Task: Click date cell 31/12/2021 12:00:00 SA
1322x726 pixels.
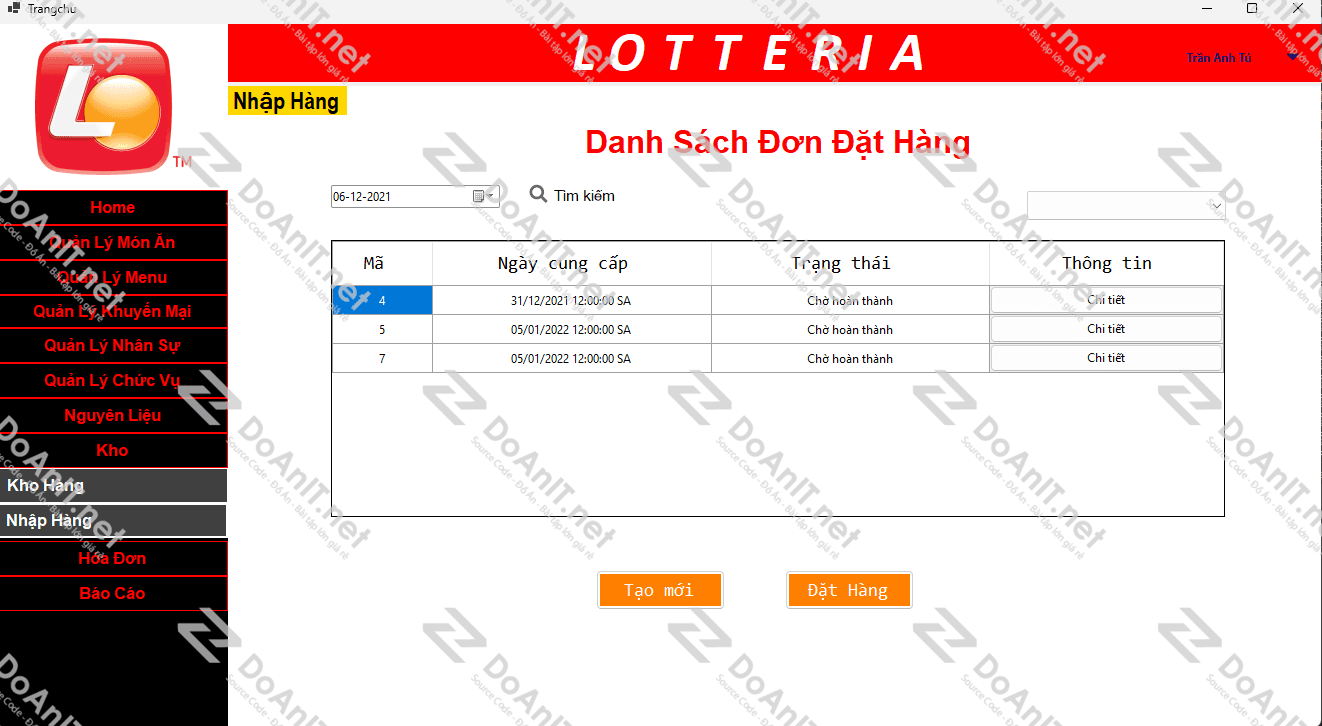Action: pyautogui.click(x=572, y=301)
